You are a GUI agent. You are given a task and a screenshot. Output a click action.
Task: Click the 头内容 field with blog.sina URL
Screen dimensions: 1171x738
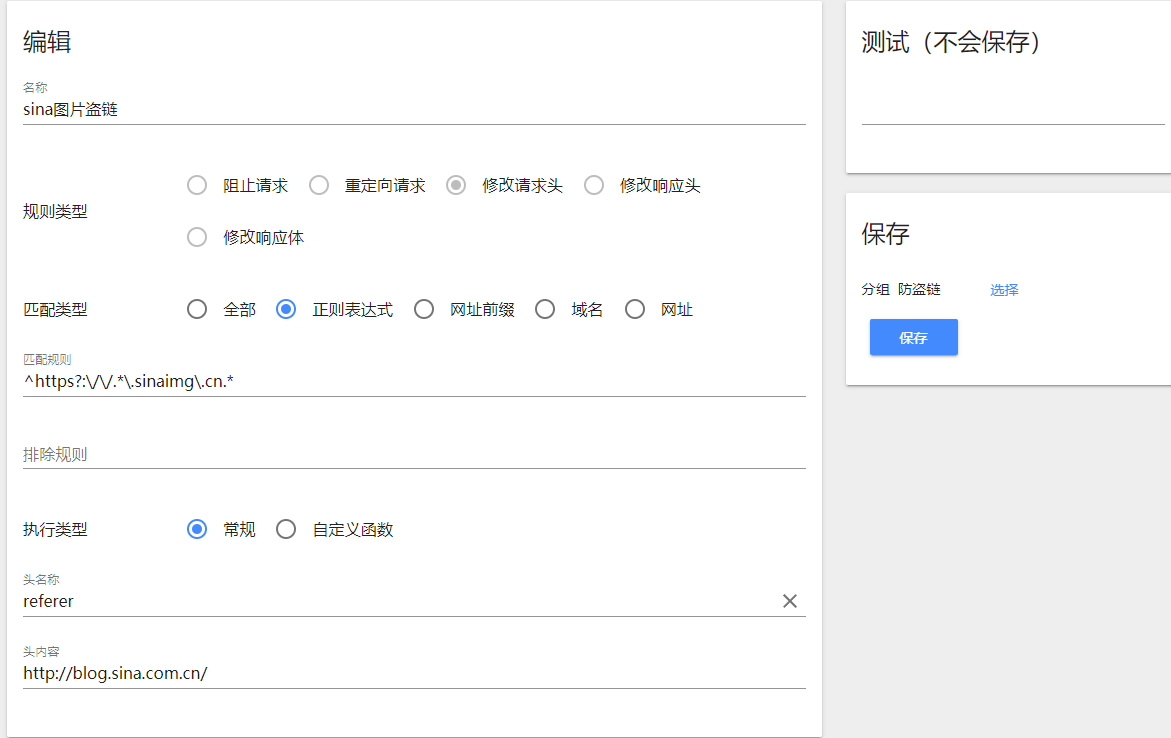point(413,674)
